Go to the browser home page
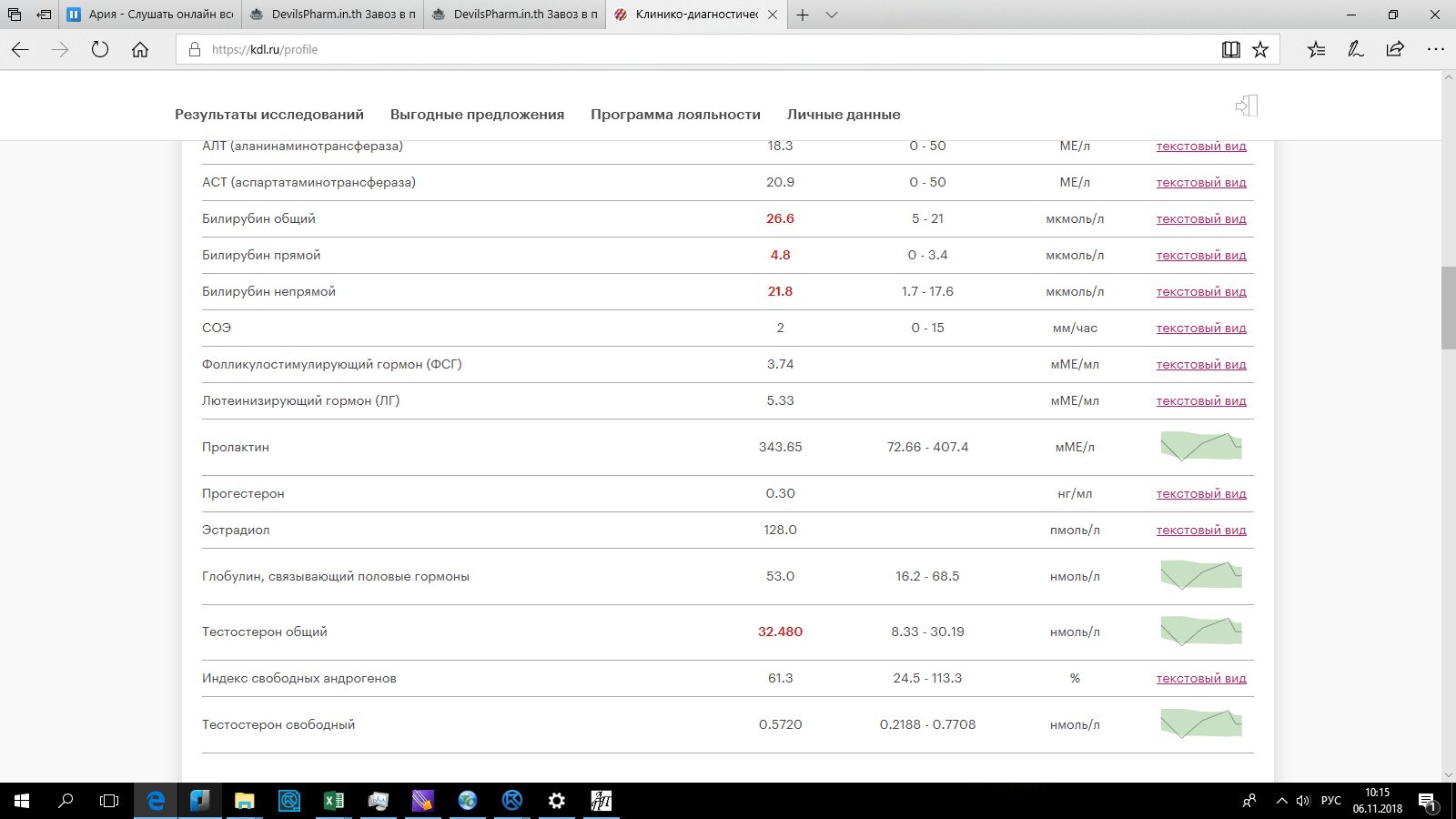The image size is (1456, 819). coord(140,50)
